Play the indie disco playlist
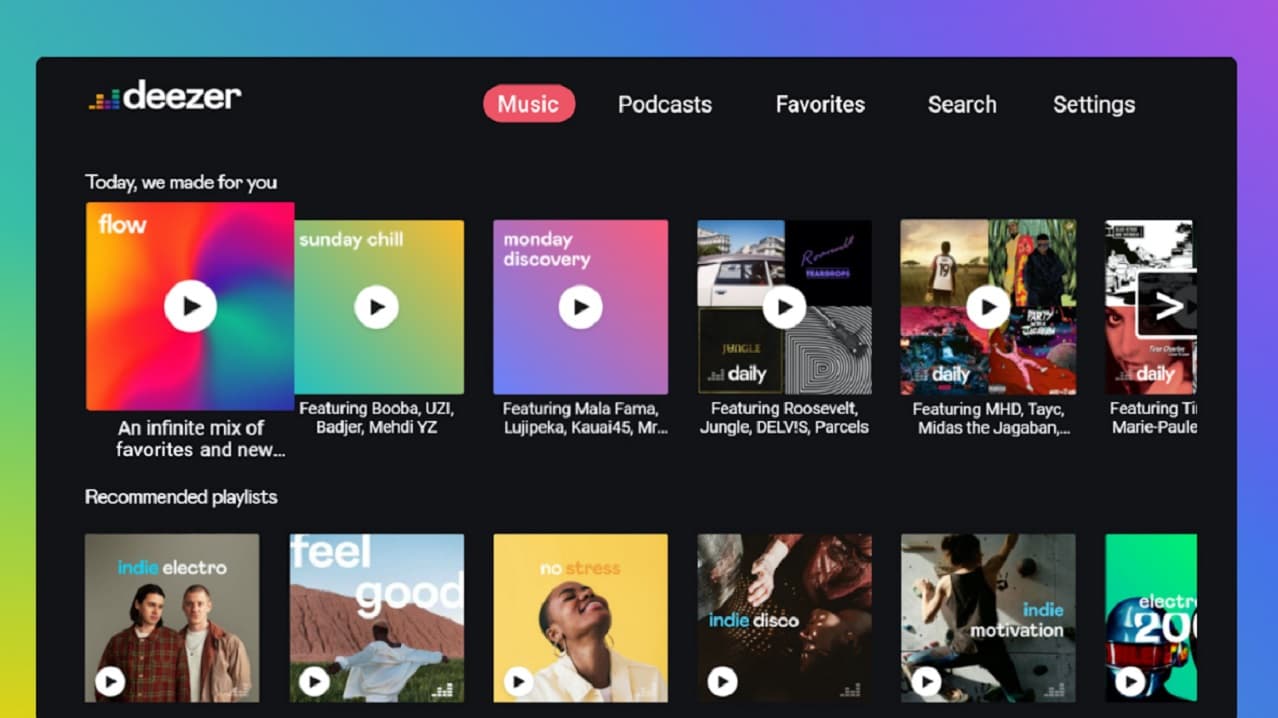1278x718 pixels. point(722,682)
